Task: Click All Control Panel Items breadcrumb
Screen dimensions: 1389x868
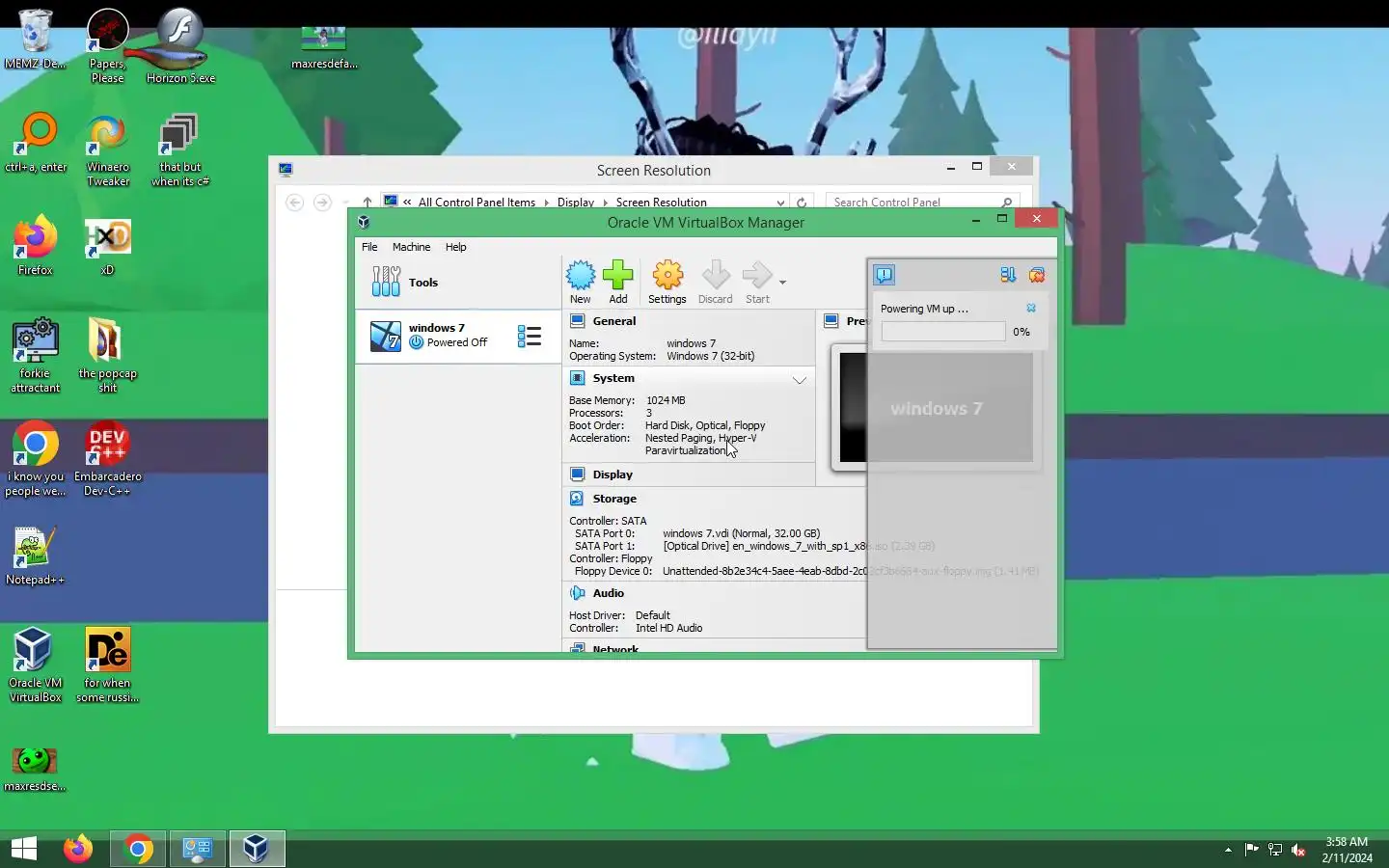Action: coord(477,203)
